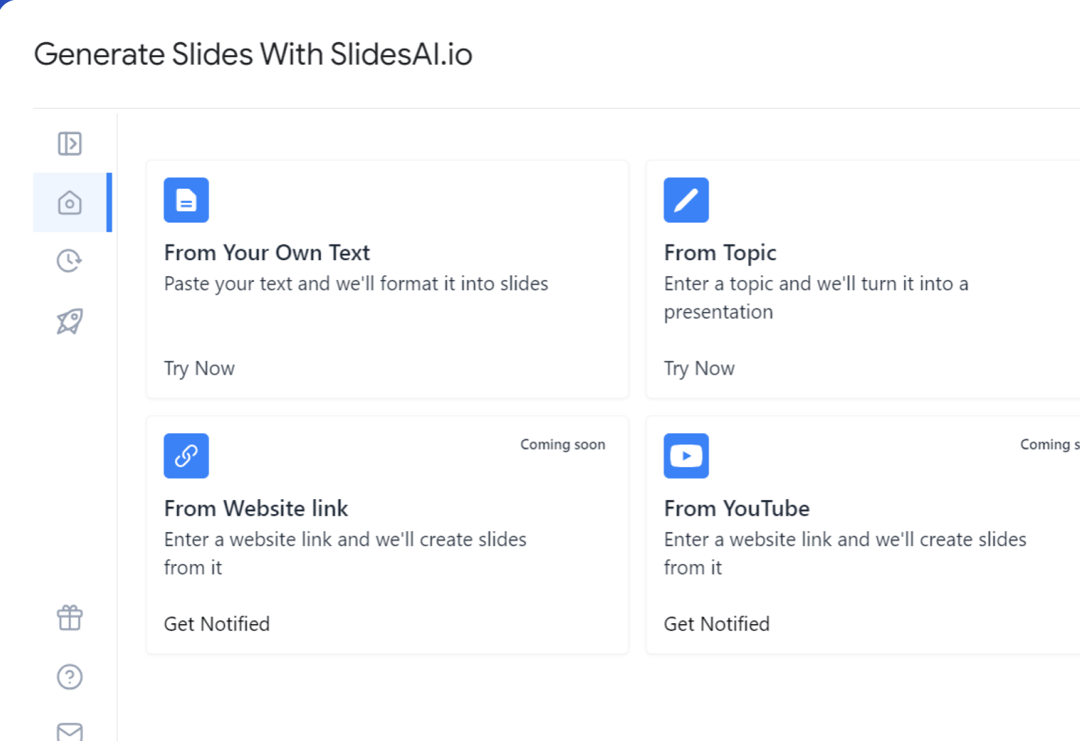
Task: Get Notified under From YouTube
Action: [x=717, y=624]
